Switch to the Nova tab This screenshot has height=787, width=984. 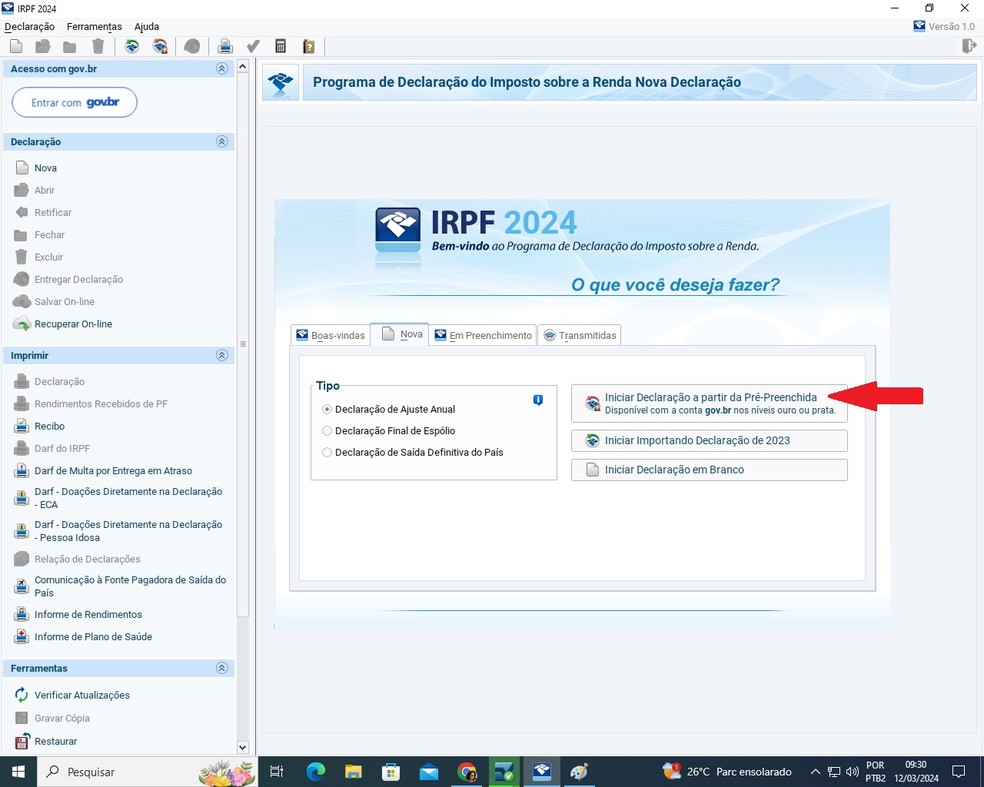[x=400, y=334]
